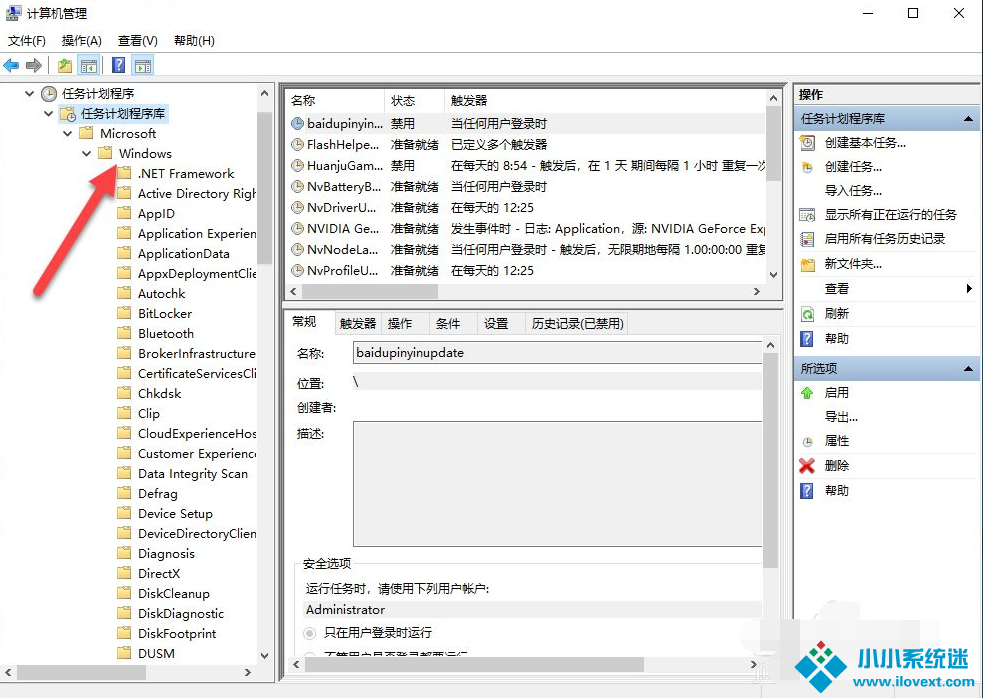Click the 创建任务 clock icon
983x698 pixels.
(807, 167)
